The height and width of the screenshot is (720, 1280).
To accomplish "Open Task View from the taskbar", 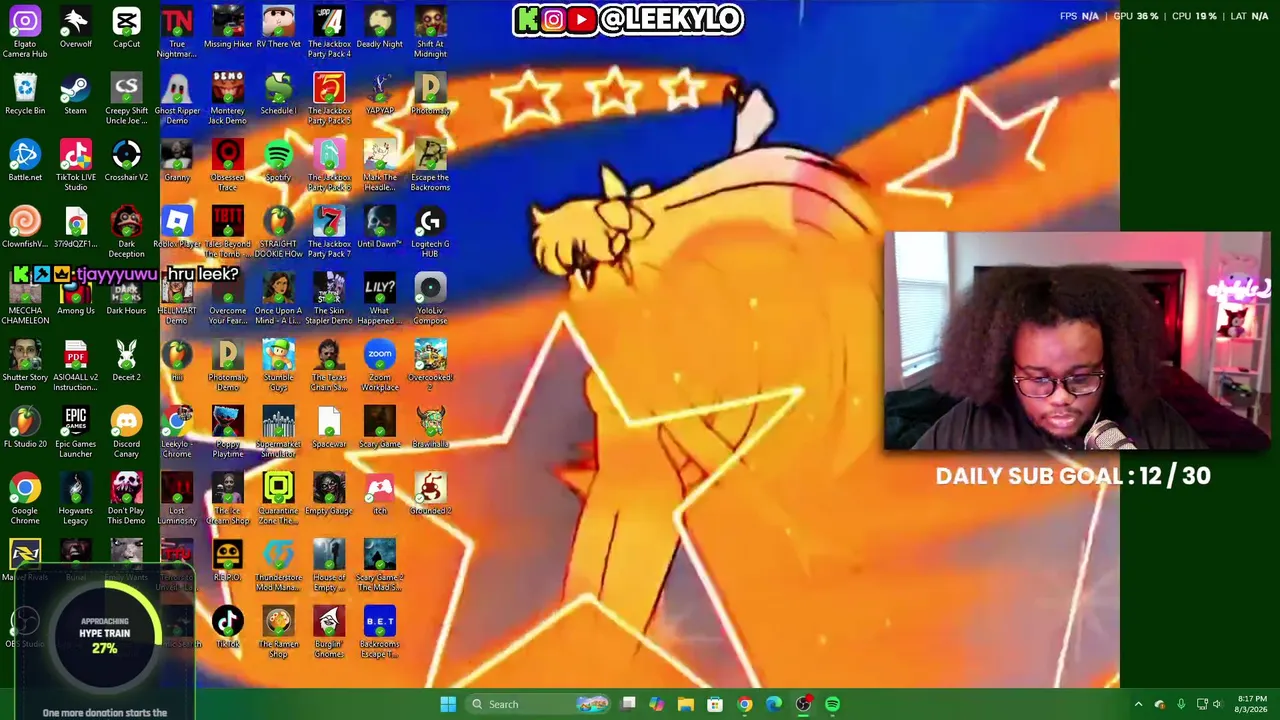I will 628,704.
